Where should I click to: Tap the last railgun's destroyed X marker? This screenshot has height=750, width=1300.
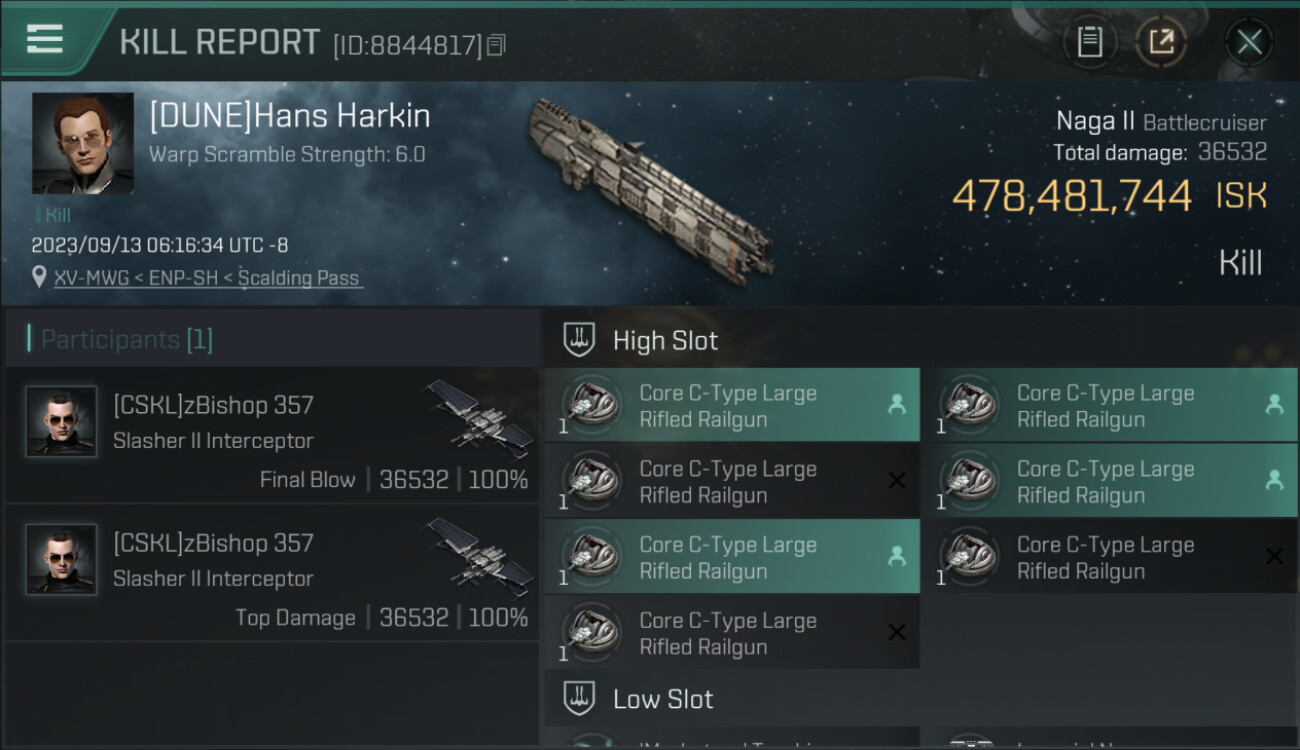click(897, 633)
